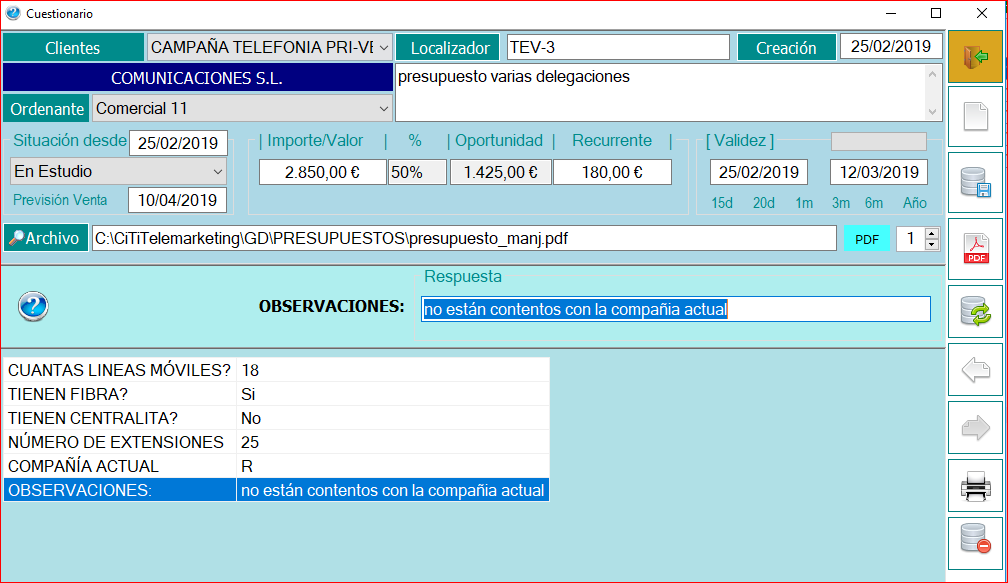This screenshot has width=1008, height=583.
Task: Click the Creación button
Action: click(x=786, y=48)
